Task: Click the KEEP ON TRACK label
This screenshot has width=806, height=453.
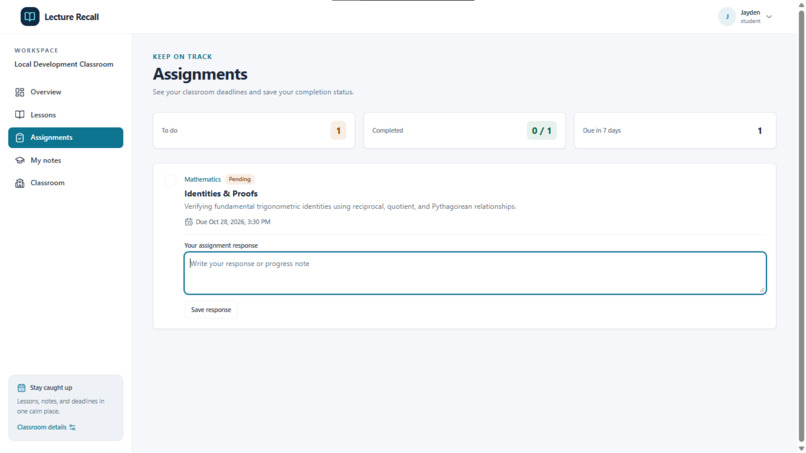Action: tap(182, 57)
